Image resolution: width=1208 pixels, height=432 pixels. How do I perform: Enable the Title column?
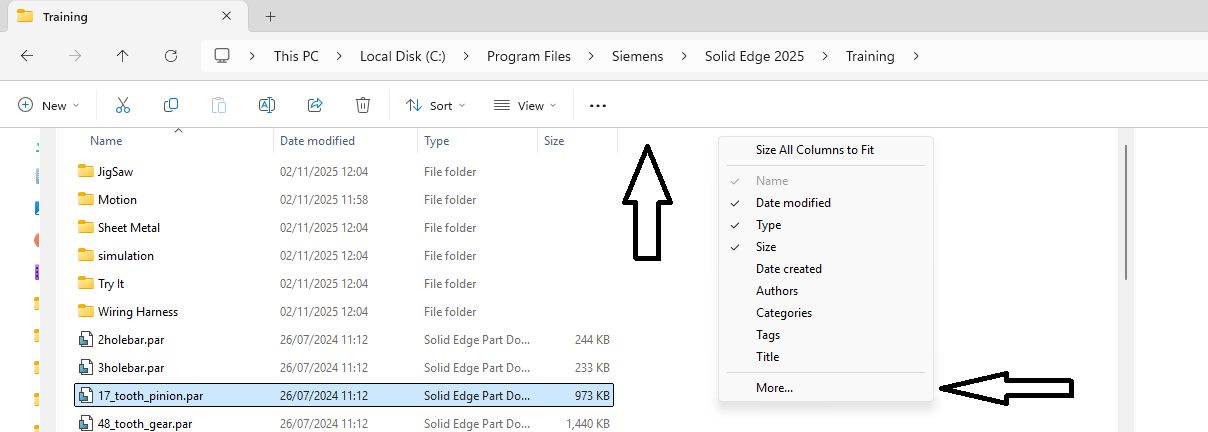coord(826,357)
